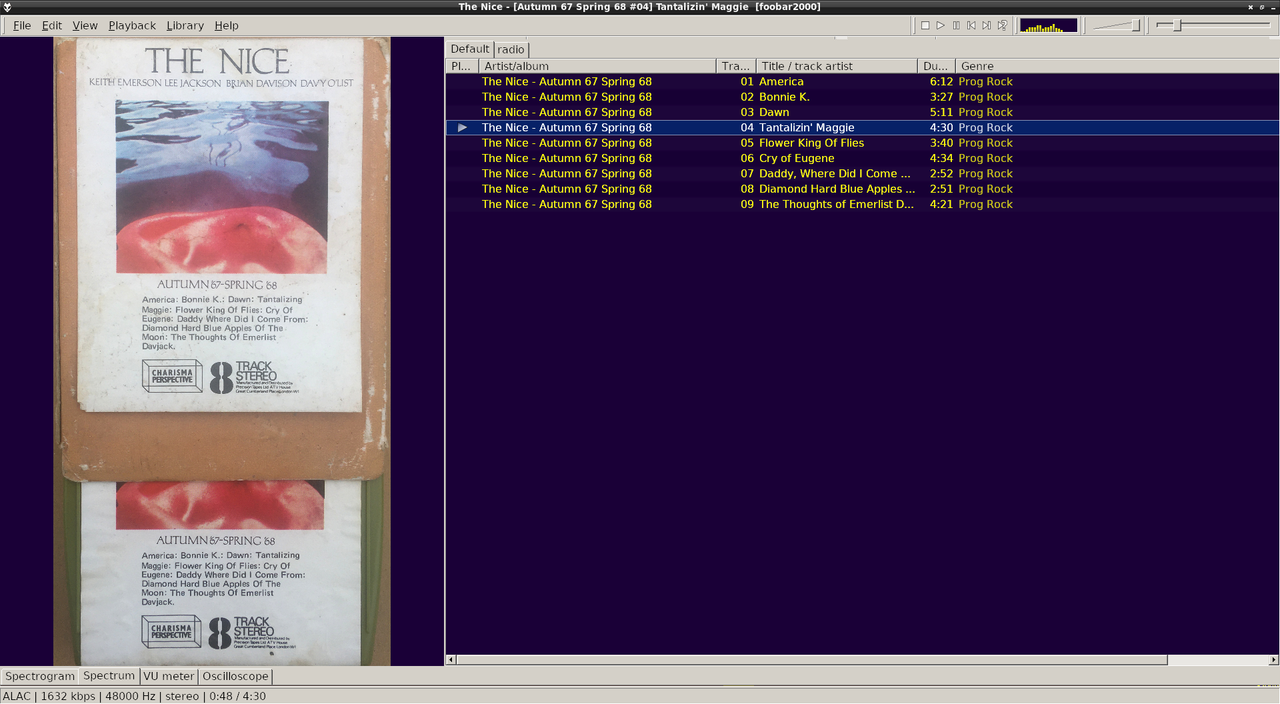This screenshot has height=704, width=1280.
Task: Click the album art cover image
Action: coord(222,351)
